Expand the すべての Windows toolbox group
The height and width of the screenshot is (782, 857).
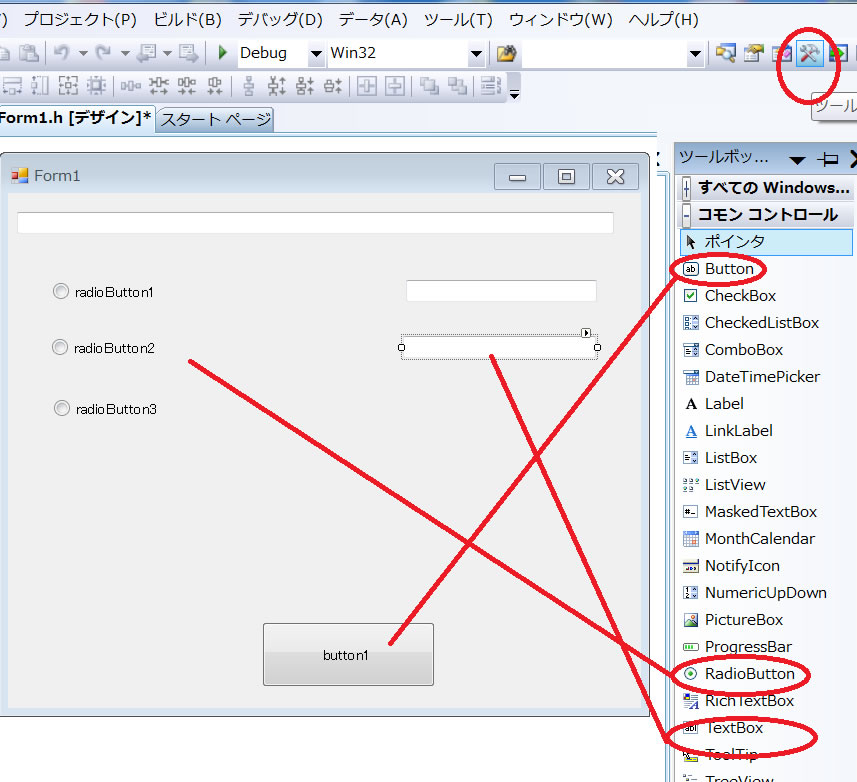[688, 188]
